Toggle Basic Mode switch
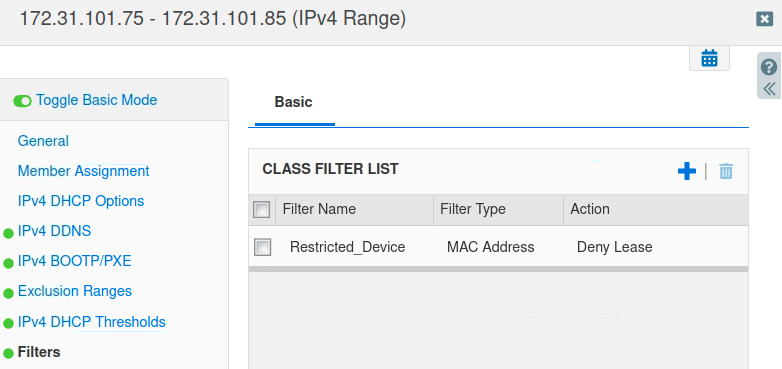782x369 pixels. [22, 101]
